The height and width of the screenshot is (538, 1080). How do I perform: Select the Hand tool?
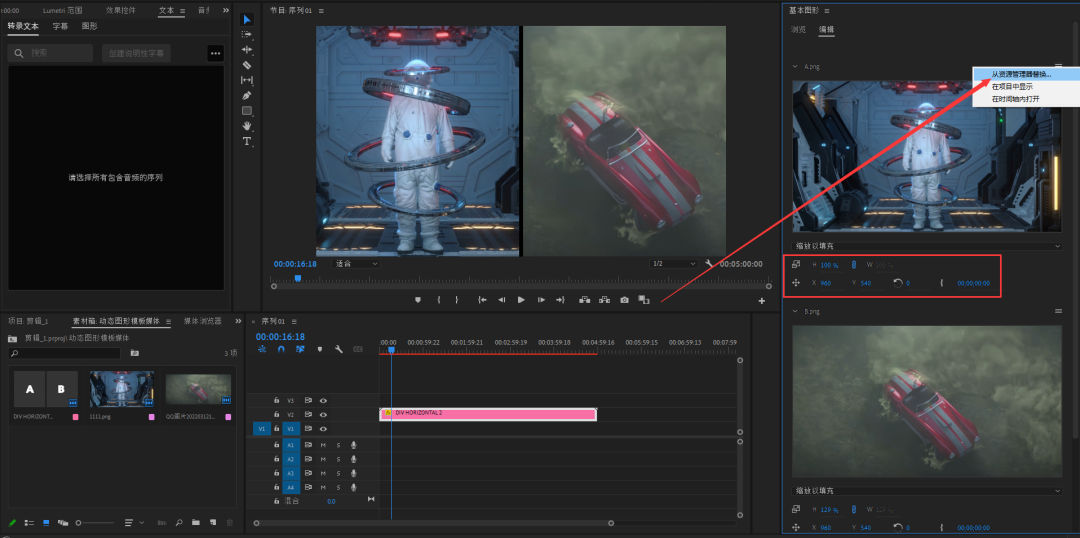[x=247, y=125]
